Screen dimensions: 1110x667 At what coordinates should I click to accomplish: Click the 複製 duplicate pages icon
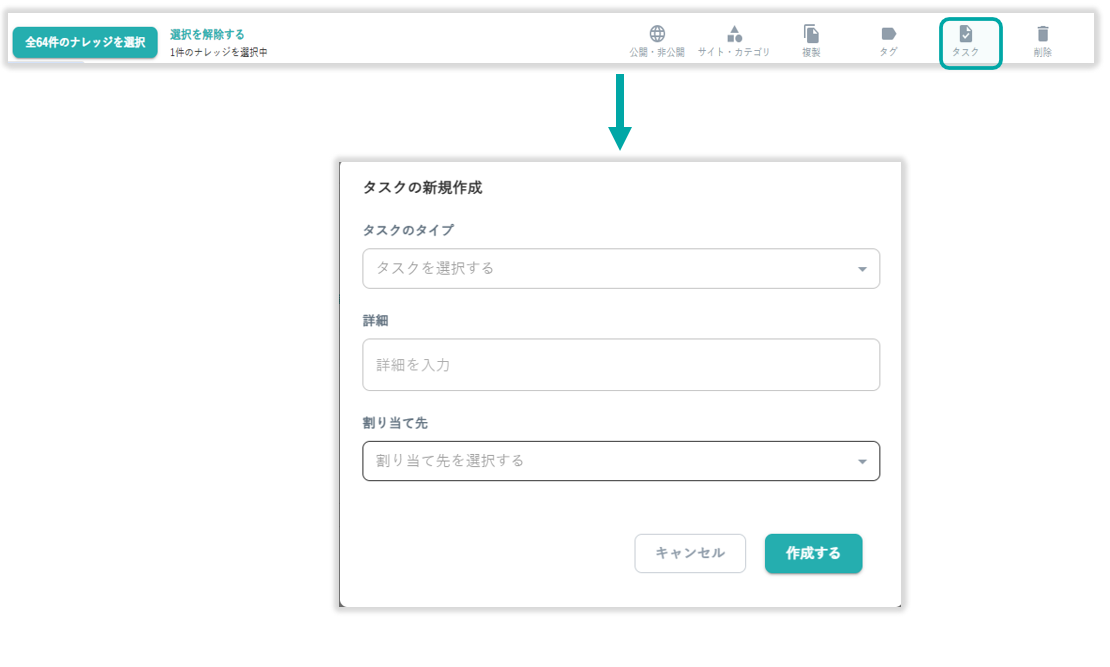[811, 34]
